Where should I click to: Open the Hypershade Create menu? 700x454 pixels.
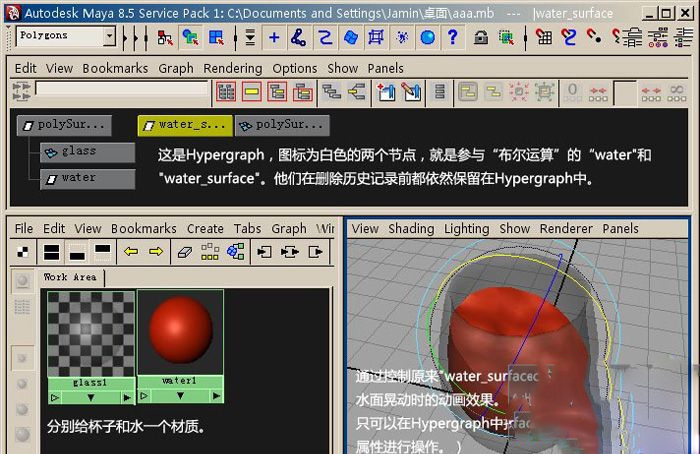205,229
